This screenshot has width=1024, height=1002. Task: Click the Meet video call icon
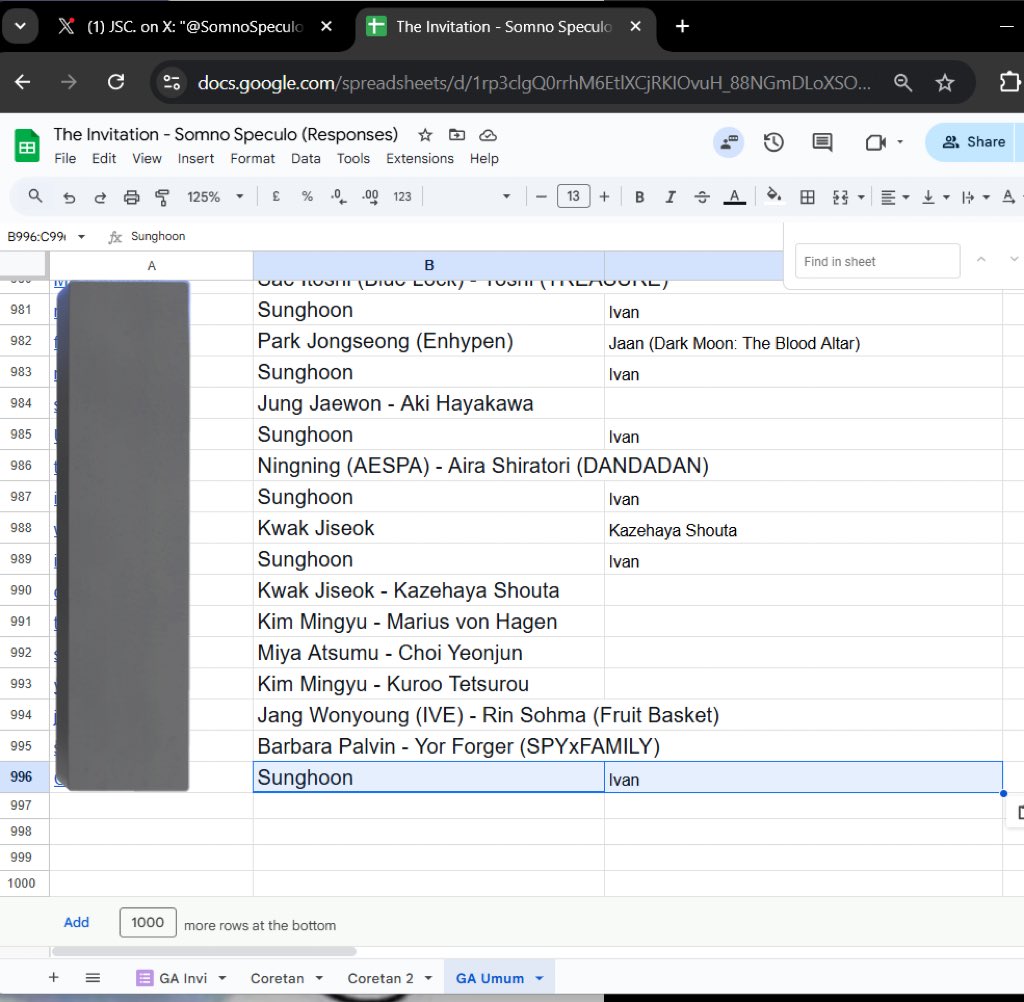(874, 142)
